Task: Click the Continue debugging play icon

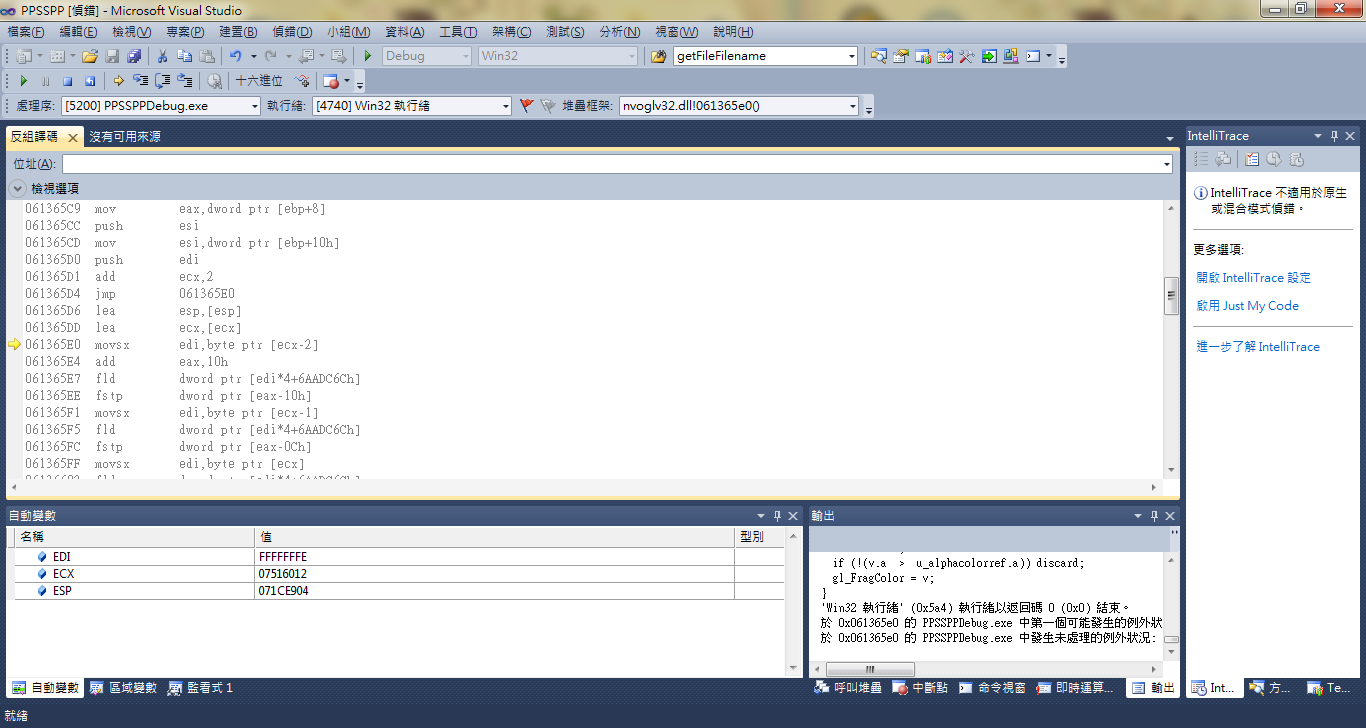Action: coord(24,81)
